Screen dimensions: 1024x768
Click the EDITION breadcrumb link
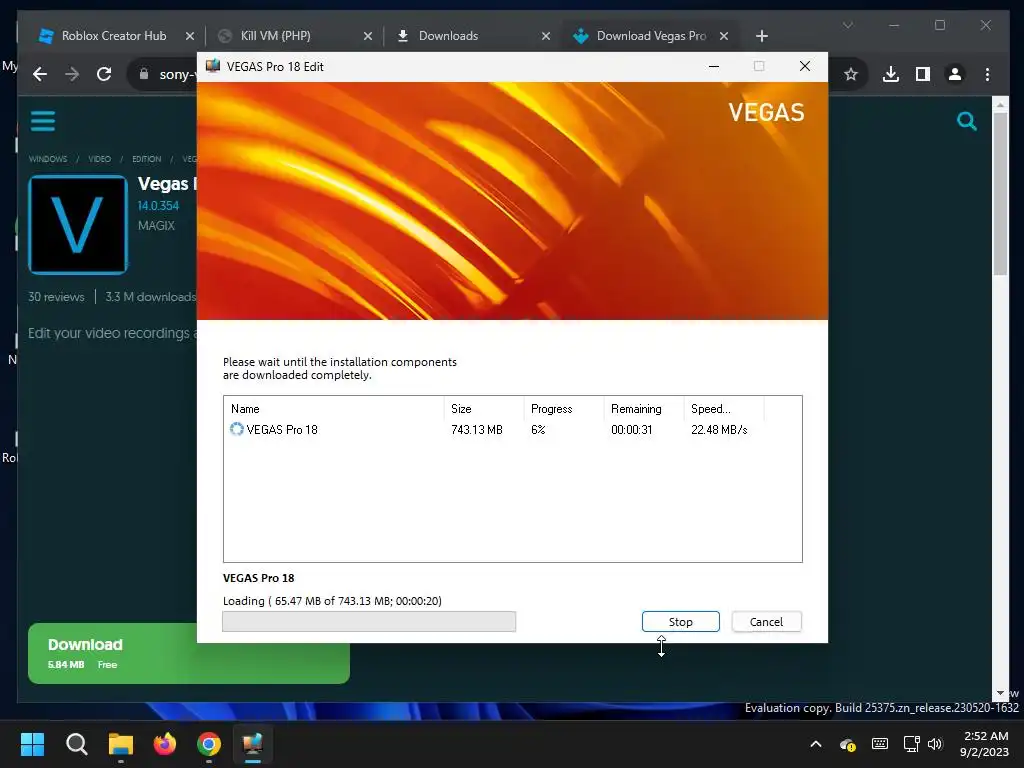[x=146, y=159]
